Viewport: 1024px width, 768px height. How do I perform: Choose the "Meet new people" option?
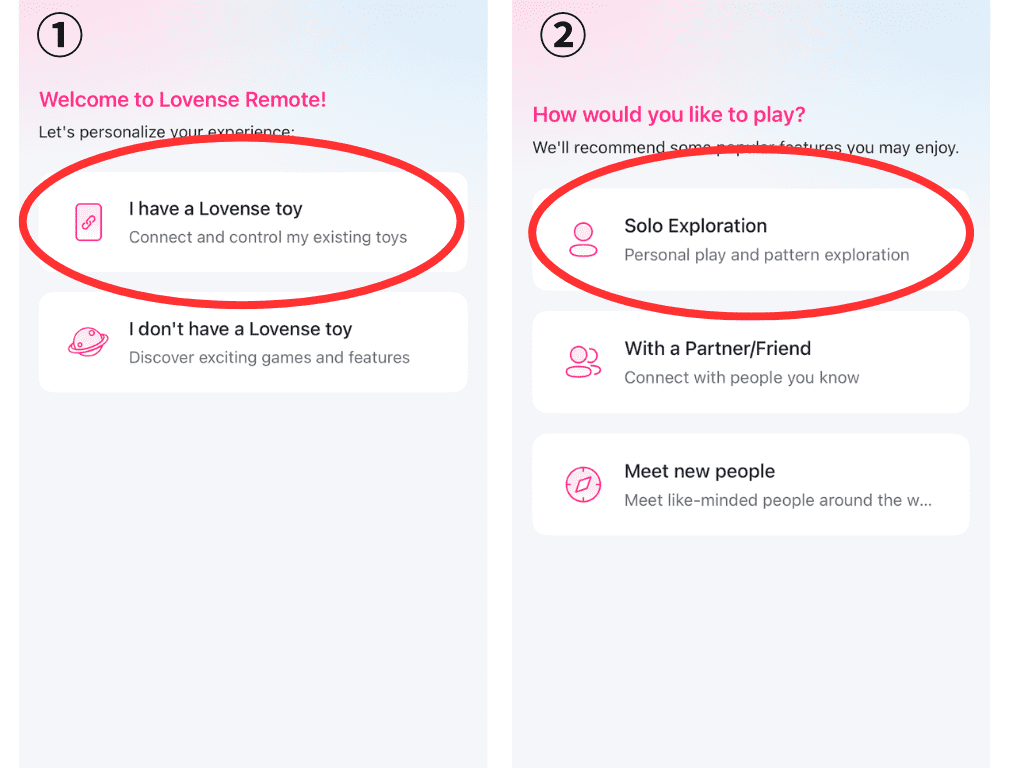(699, 472)
